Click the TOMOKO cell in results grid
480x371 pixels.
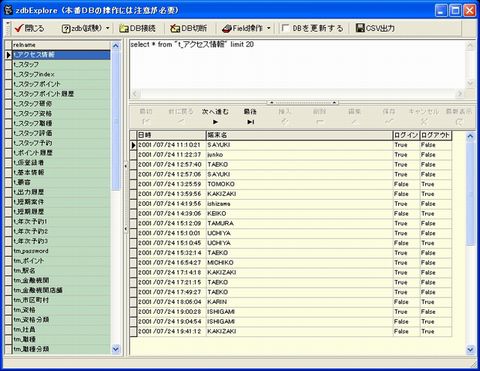pyautogui.click(x=299, y=184)
